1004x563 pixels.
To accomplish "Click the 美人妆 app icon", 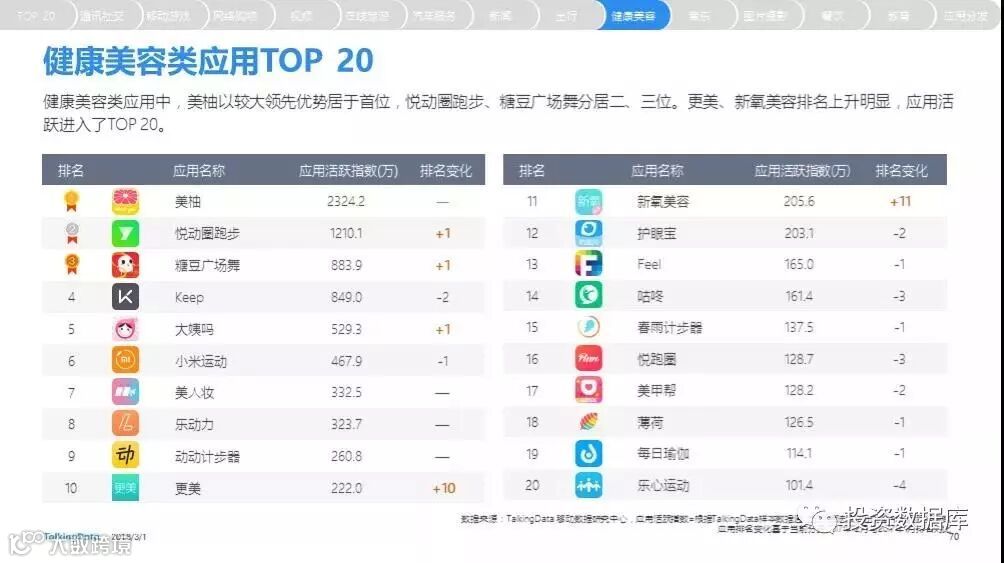I will click(x=126, y=392).
